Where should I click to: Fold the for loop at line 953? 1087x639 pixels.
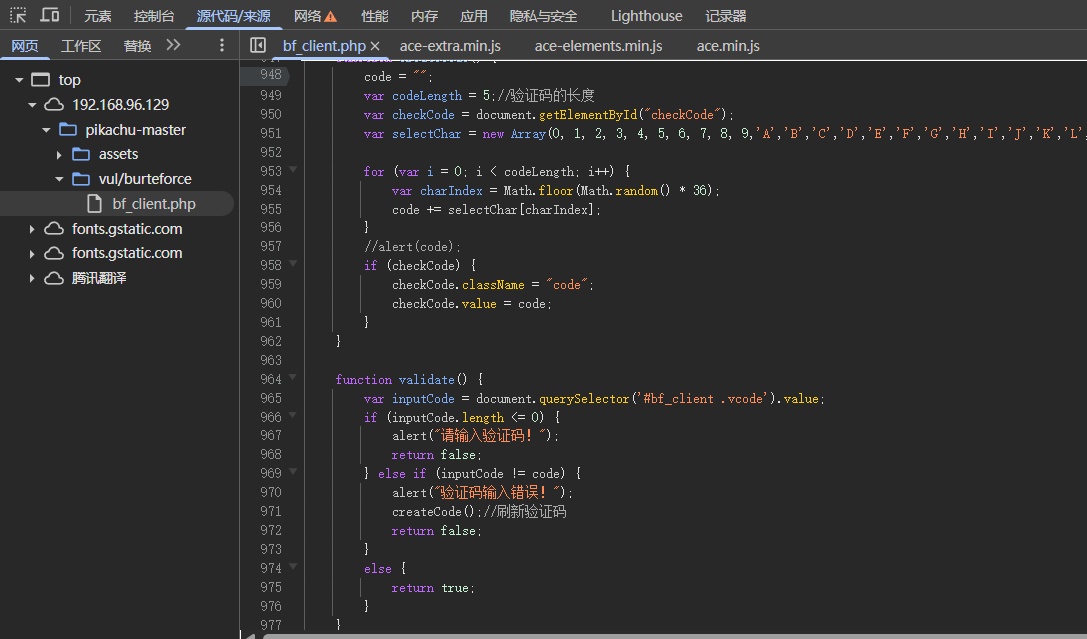coord(293,171)
